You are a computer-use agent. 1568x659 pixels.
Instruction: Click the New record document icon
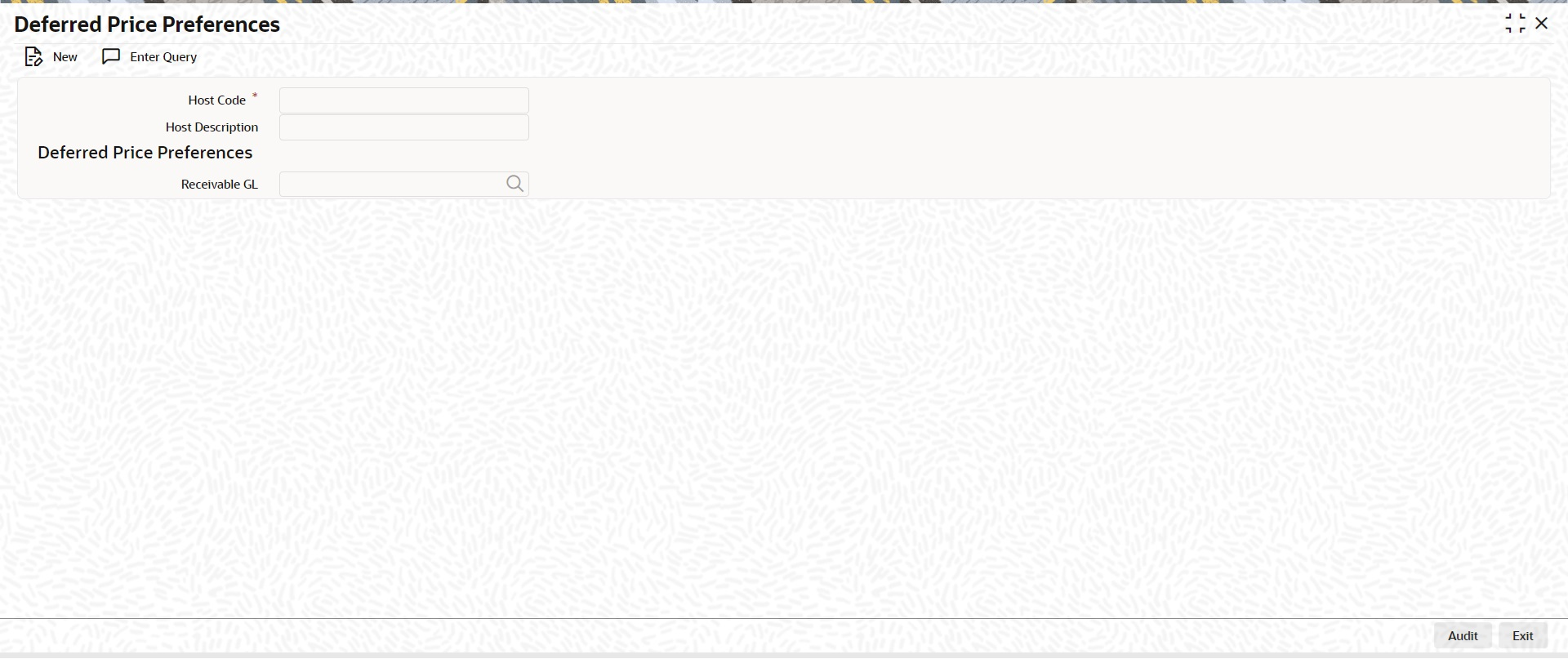[x=33, y=57]
